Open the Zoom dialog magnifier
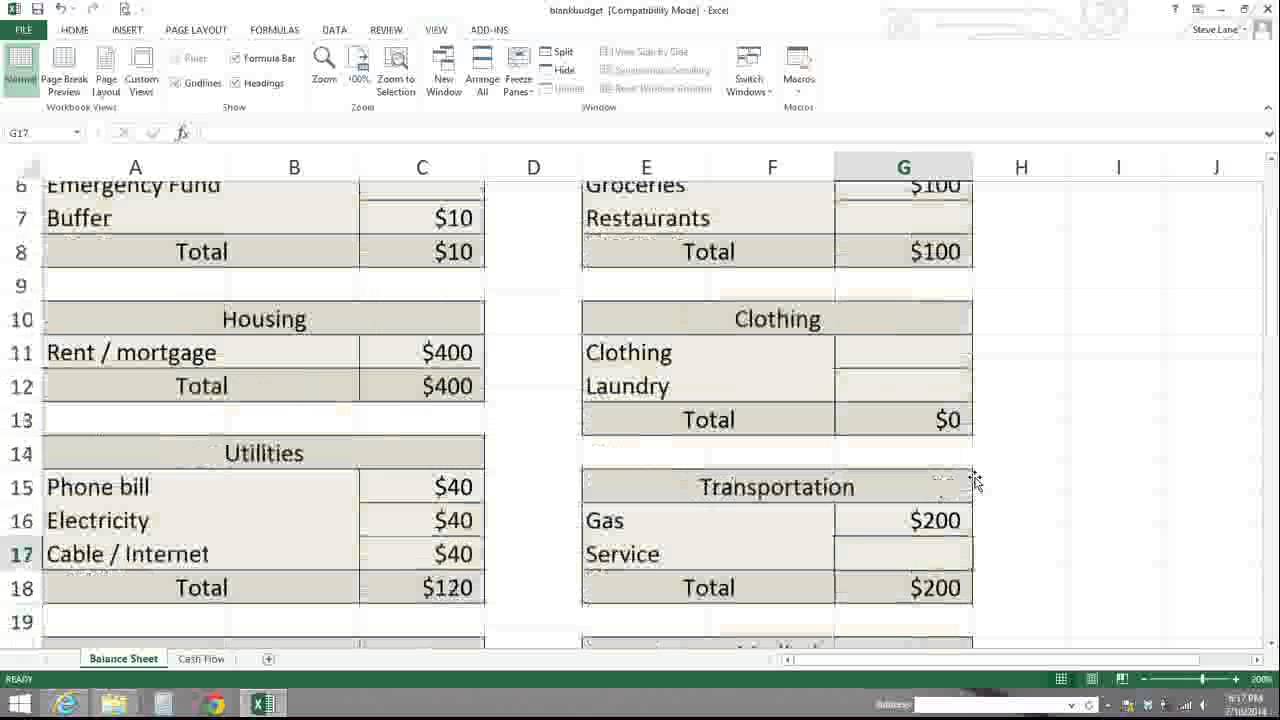1280x720 pixels. click(324, 66)
